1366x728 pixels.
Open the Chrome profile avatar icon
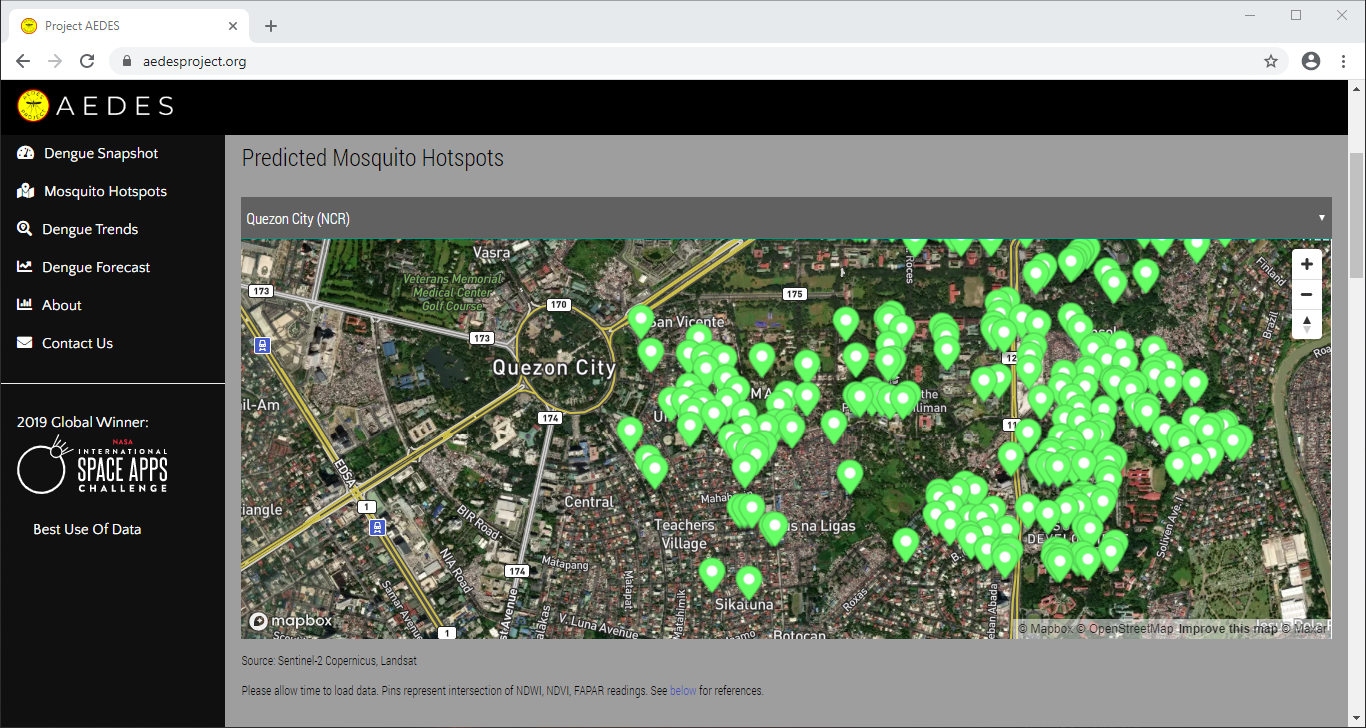tap(1311, 61)
